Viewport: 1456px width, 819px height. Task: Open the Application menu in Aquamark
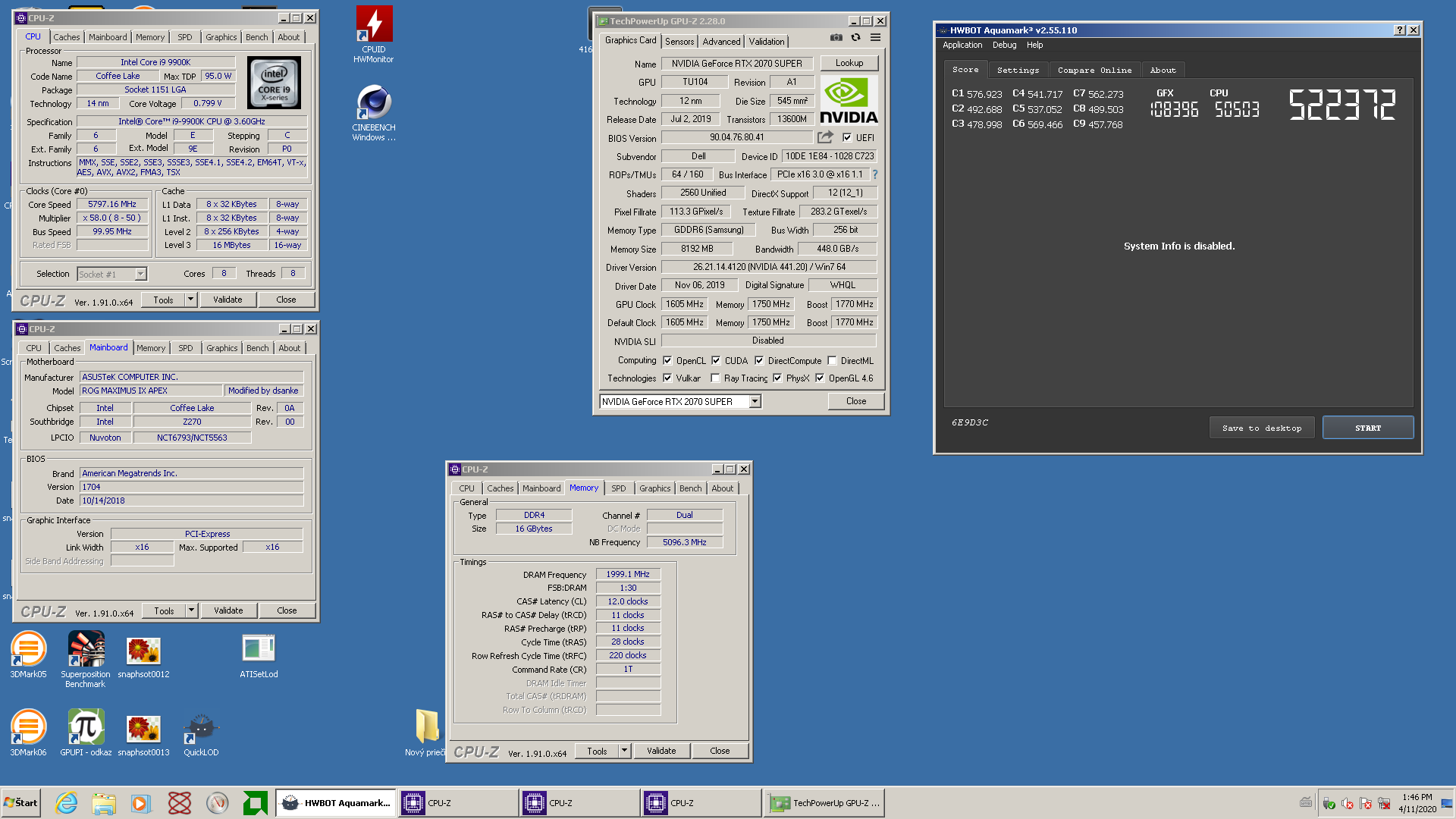coord(962,45)
